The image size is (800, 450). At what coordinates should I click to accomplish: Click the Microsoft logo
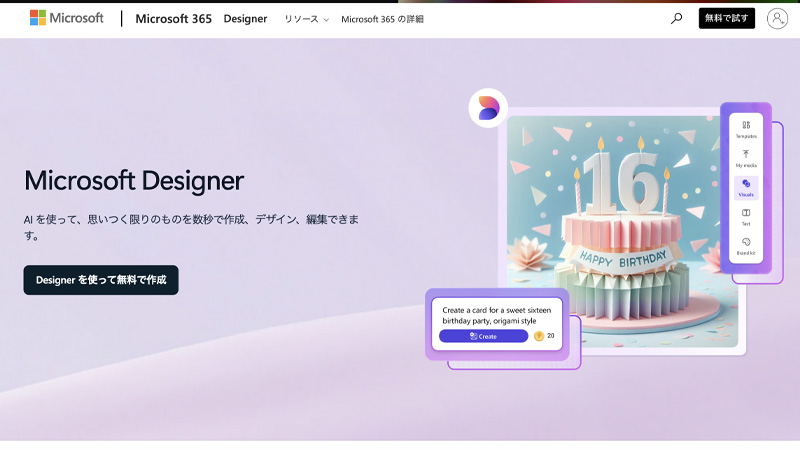[66, 18]
